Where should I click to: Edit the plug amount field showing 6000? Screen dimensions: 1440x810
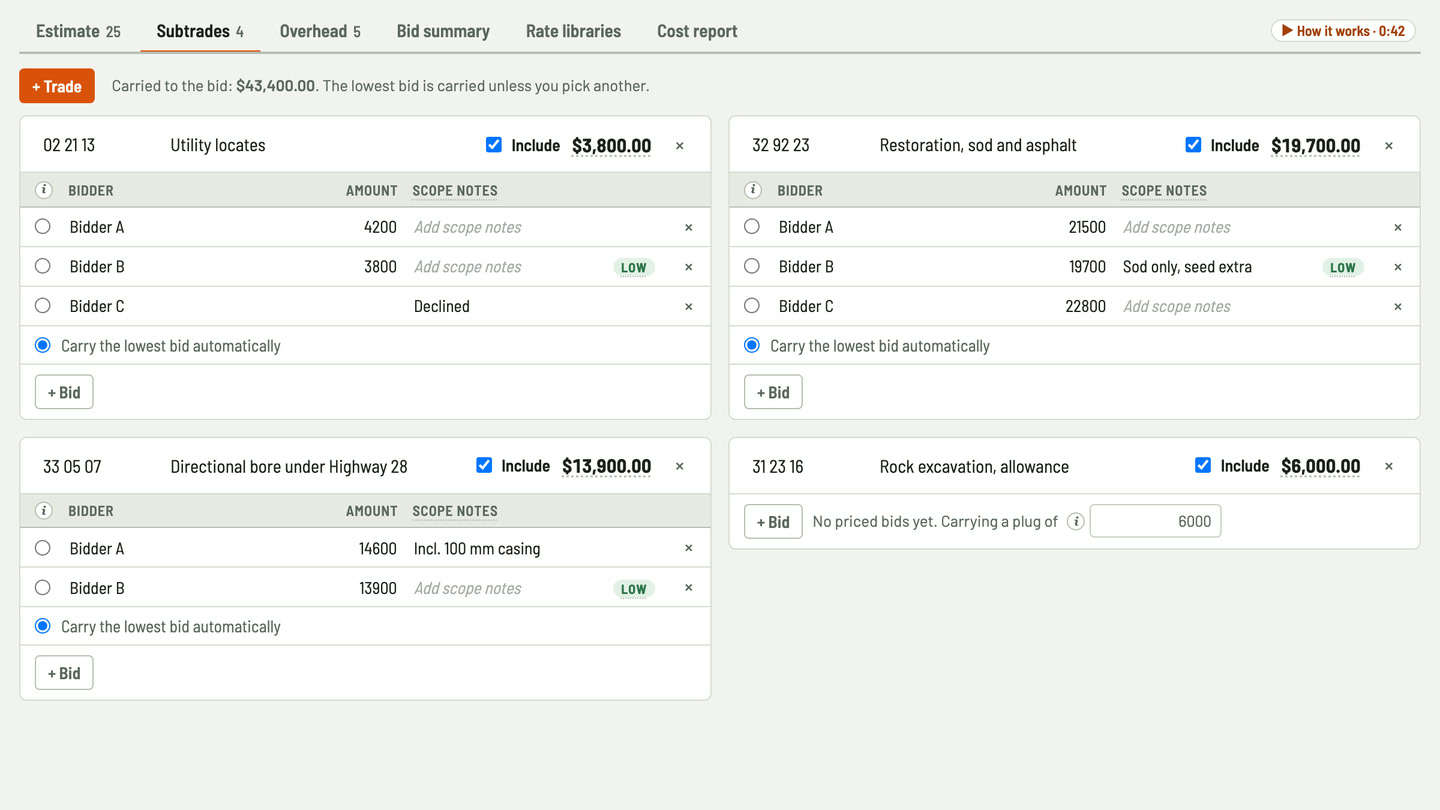(x=1155, y=521)
